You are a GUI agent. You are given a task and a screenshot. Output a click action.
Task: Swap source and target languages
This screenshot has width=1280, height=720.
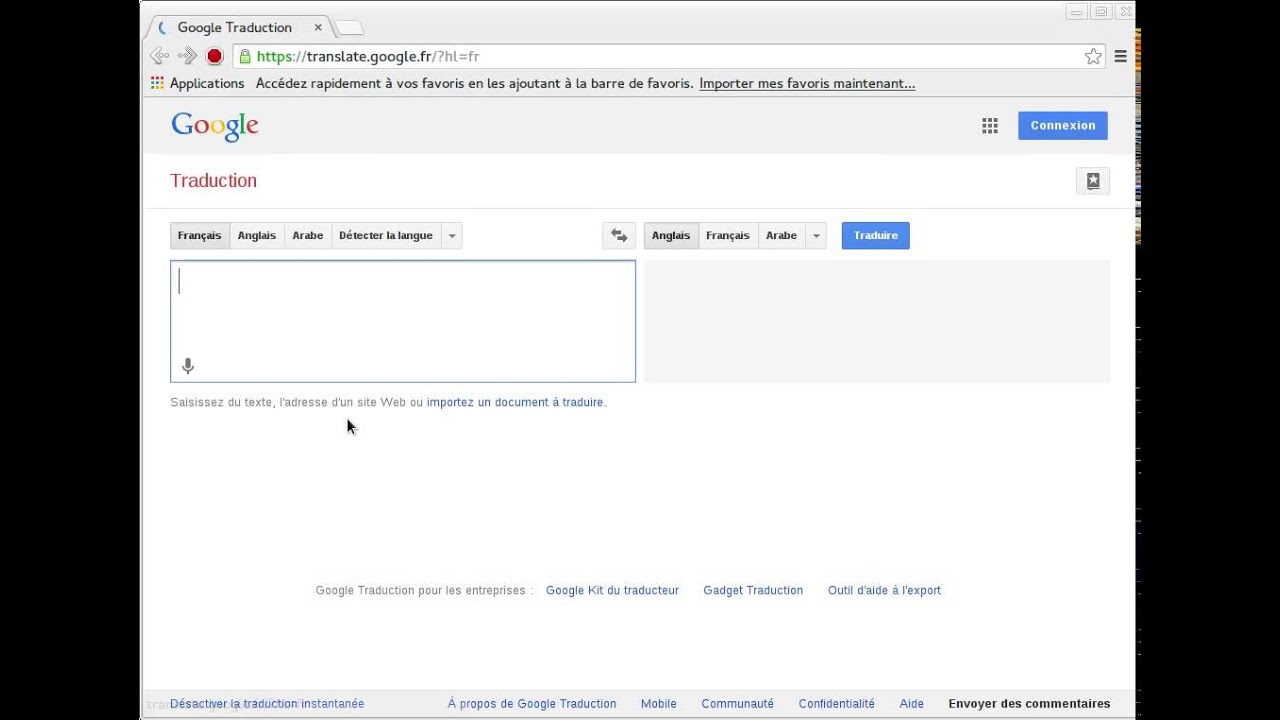click(619, 235)
